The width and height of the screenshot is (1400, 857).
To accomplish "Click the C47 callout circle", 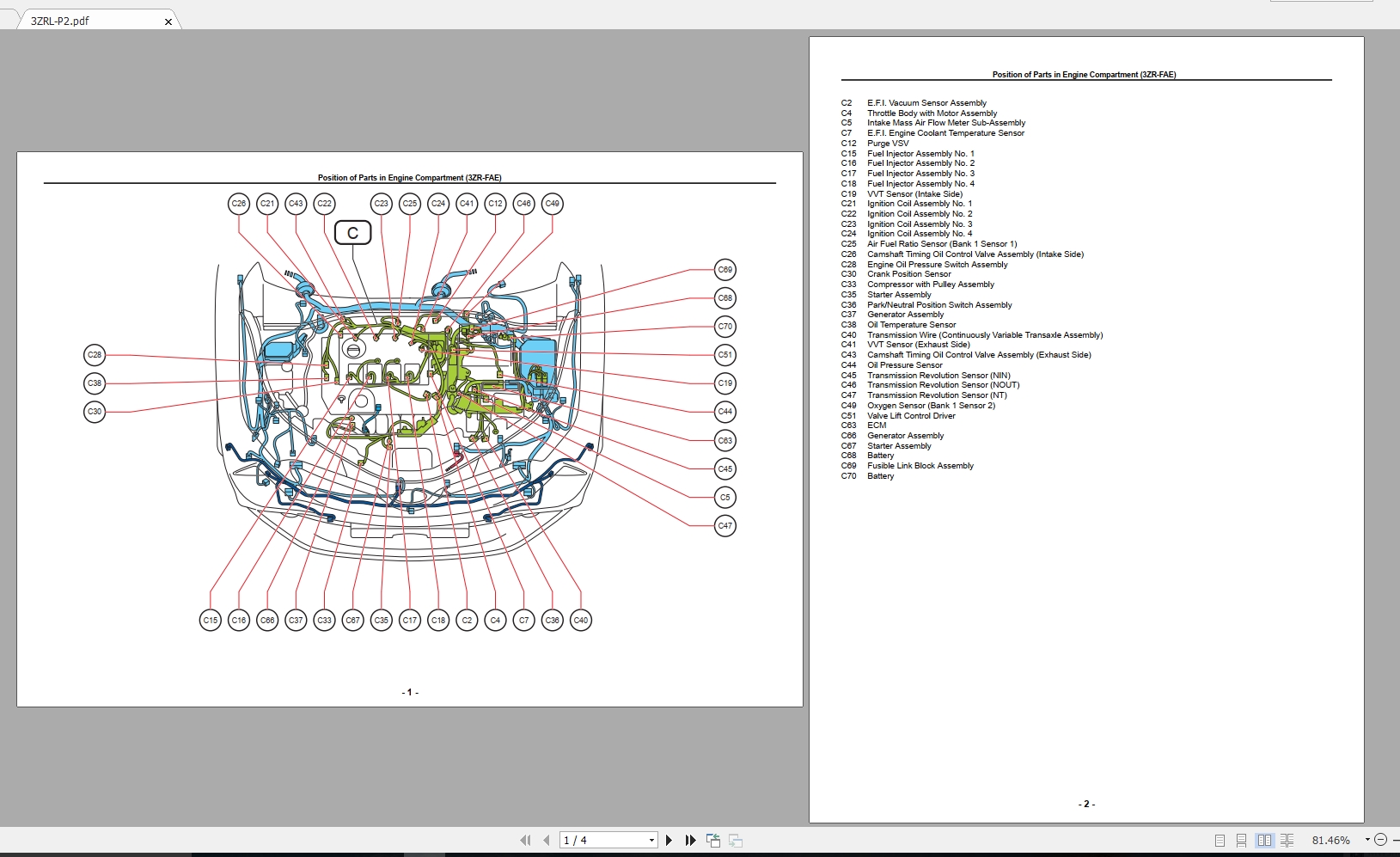I will click(x=725, y=525).
